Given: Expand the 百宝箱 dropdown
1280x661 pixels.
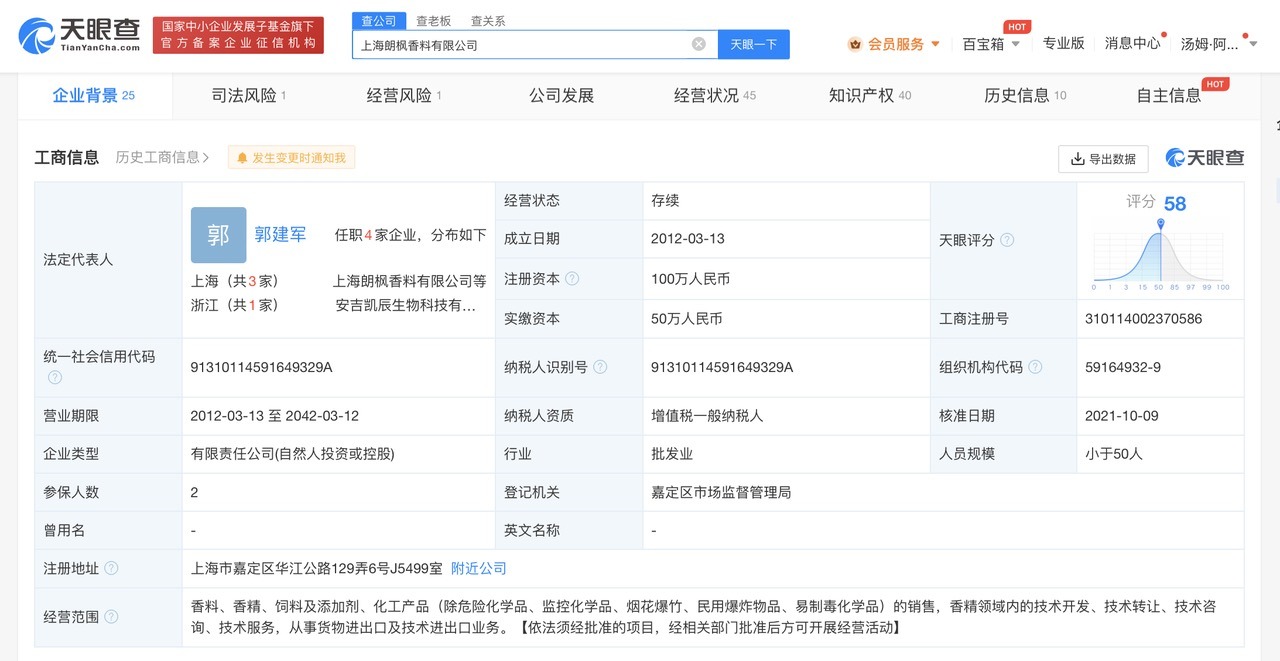Looking at the screenshot, I should pyautogui.click(x=1016, y=44).
